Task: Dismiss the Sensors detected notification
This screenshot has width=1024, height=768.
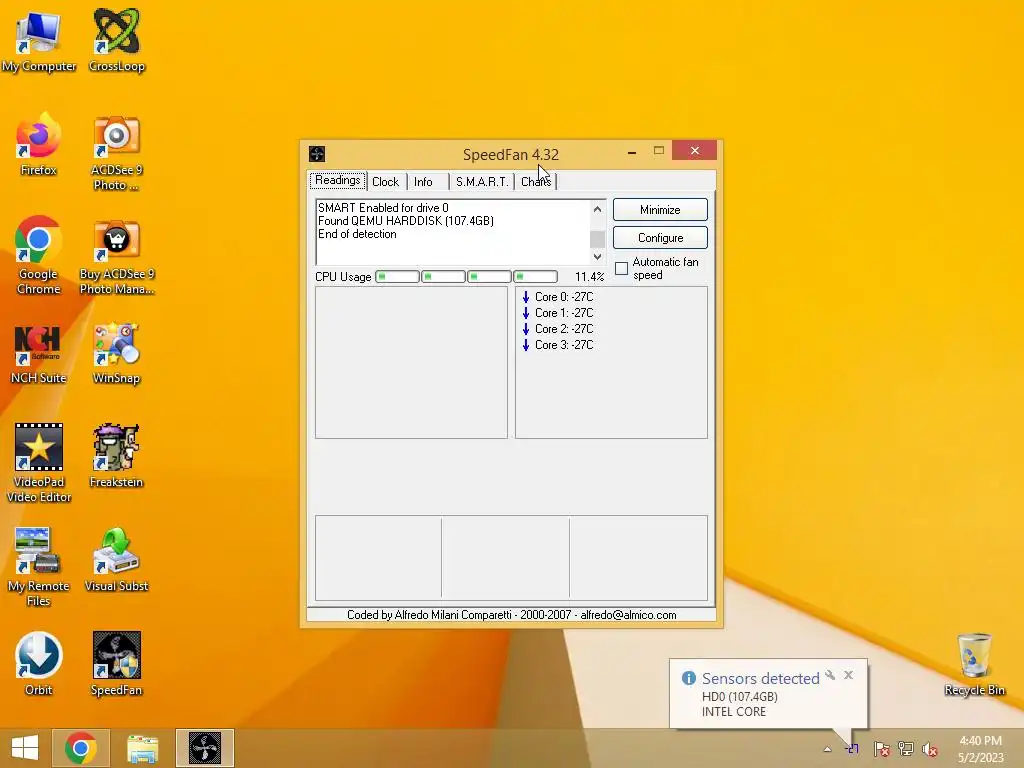Action: pos(848,675)
